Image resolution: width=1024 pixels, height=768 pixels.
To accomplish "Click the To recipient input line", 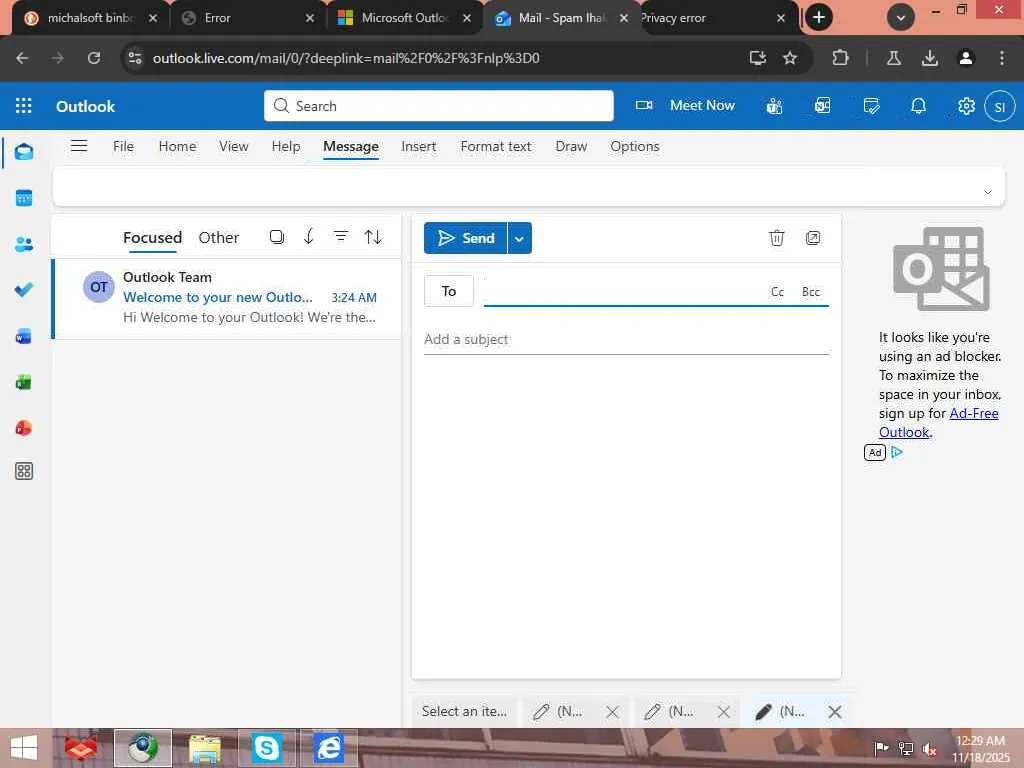I will (x=624, y=291).
